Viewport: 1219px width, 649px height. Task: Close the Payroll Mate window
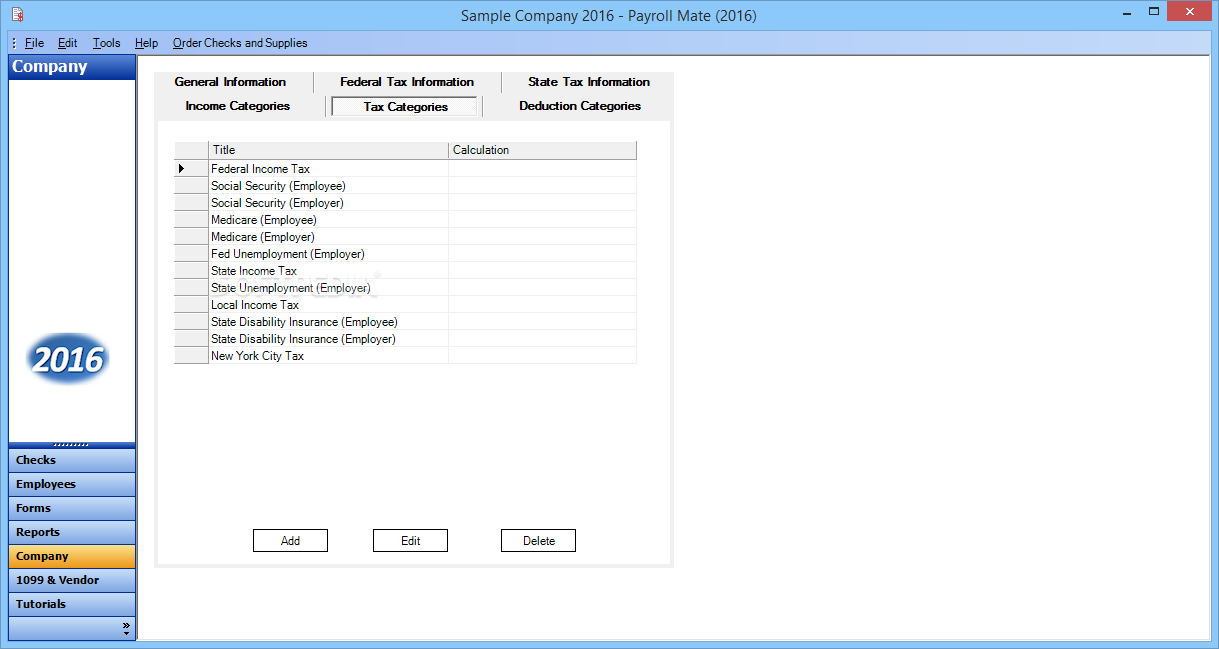coord(1190,12)
